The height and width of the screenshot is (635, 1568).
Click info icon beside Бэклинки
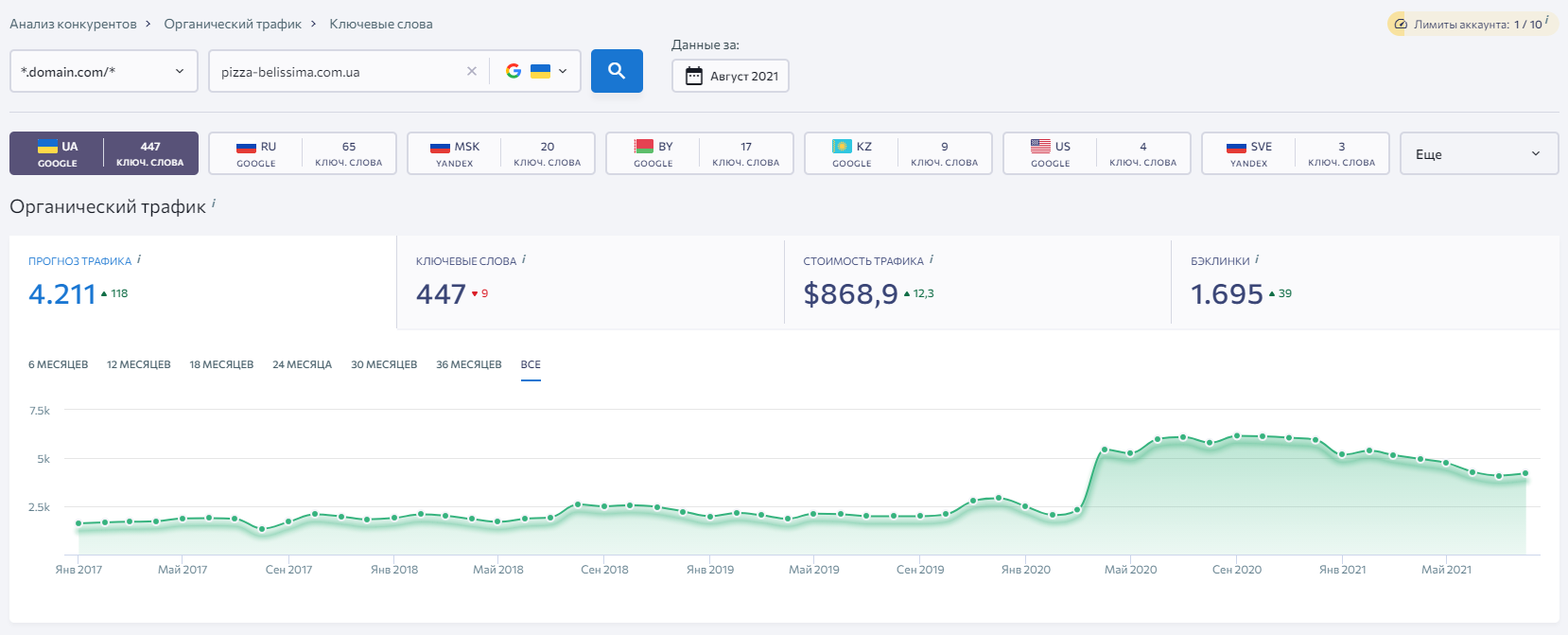point(1257,259)
